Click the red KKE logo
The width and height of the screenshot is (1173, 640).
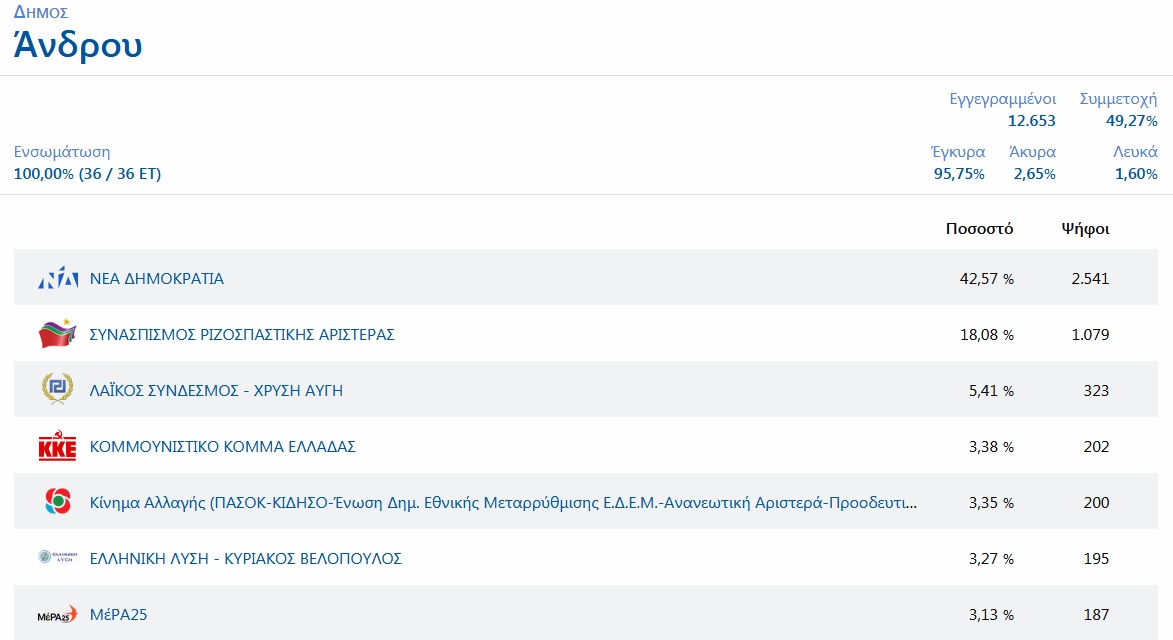click(x=57, y=447)
